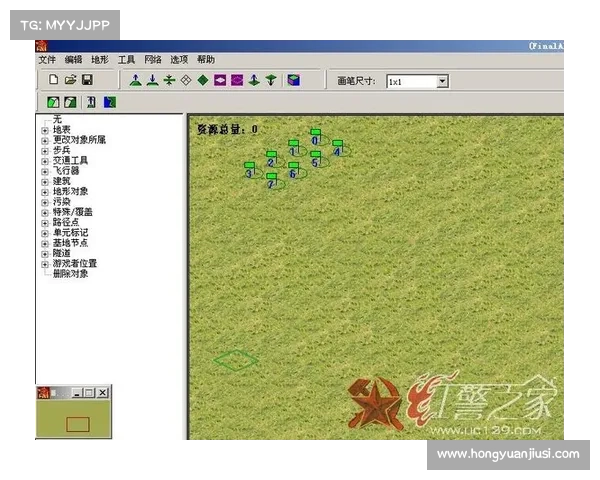
Task: Open the 帮助 menu
Action: pyautogui.click(x=206, y=60)
